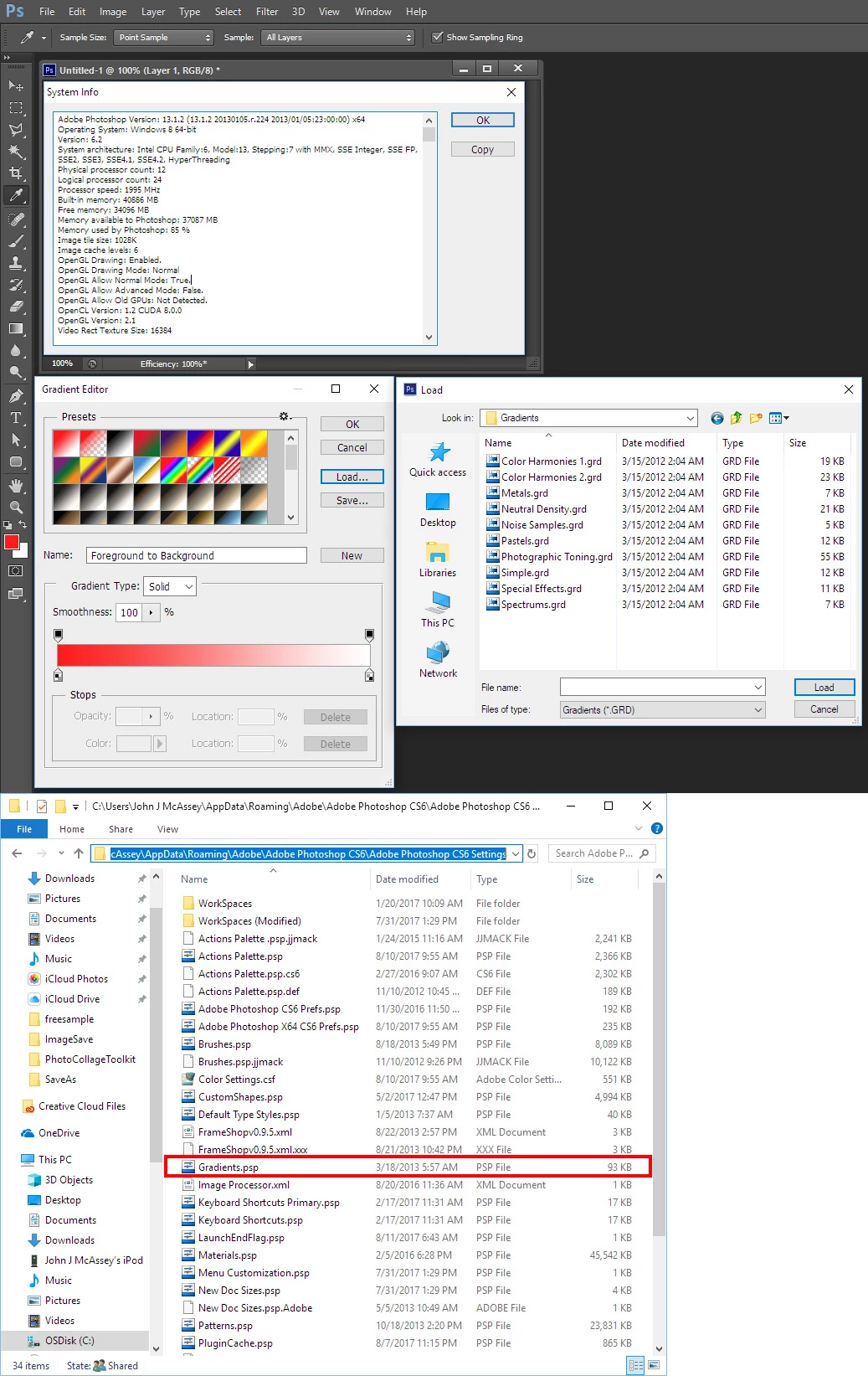Open the Layer menu
The width and height of the screenshot is (868, 1376).
pyautogui.click(x=153, y=12)
